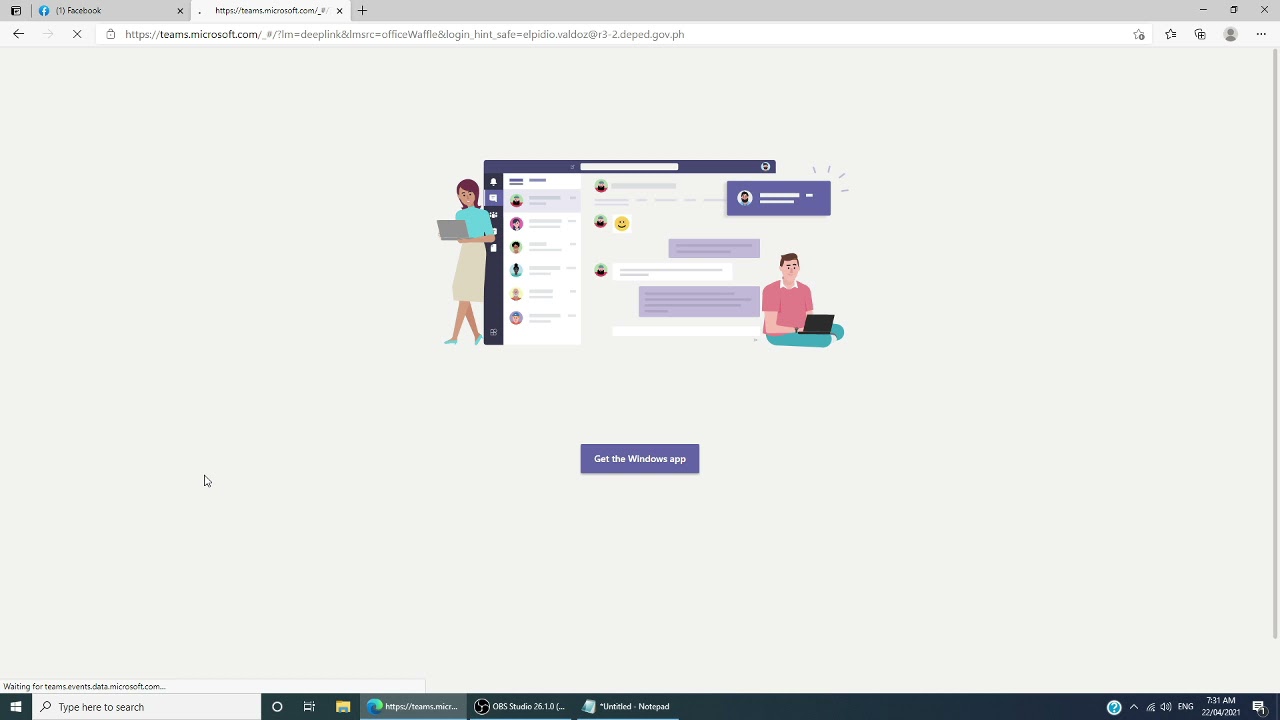This screenshot has height=720, width=1280.
Task: View site information lock icon
Action: pyautogui.click(x=110, y=34)
